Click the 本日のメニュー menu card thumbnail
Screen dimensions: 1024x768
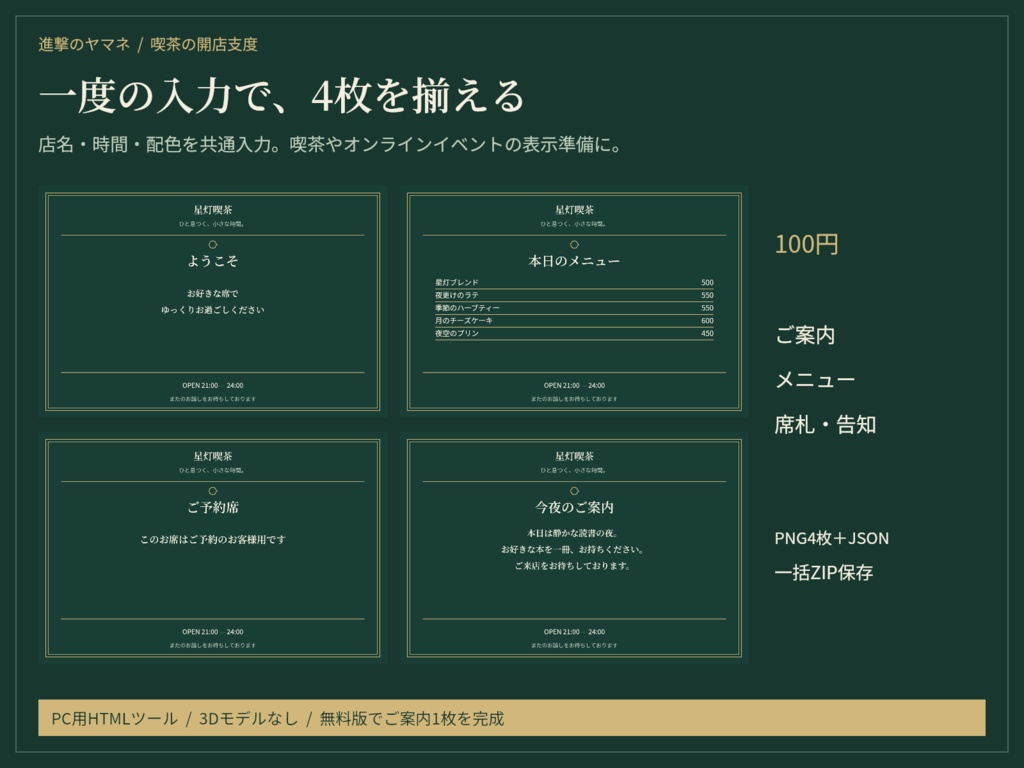(574, 301)
